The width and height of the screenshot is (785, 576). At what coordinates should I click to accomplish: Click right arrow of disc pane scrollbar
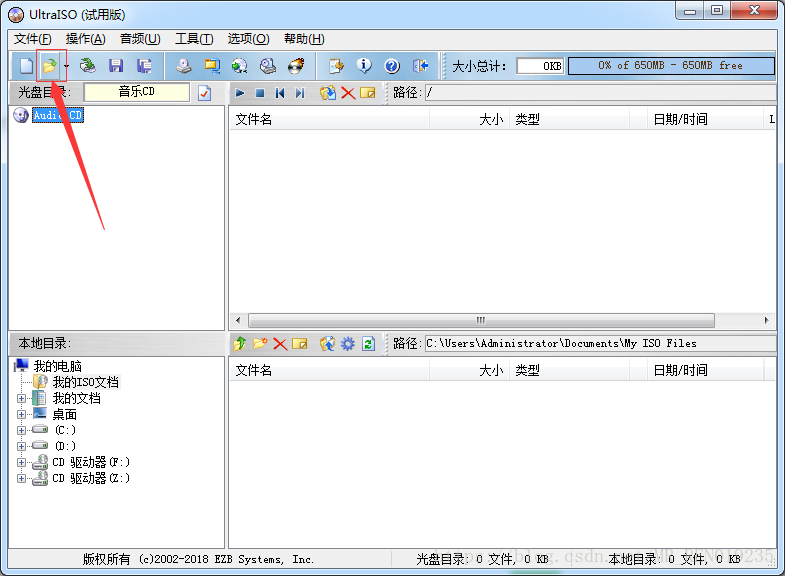tap(766, 320)
